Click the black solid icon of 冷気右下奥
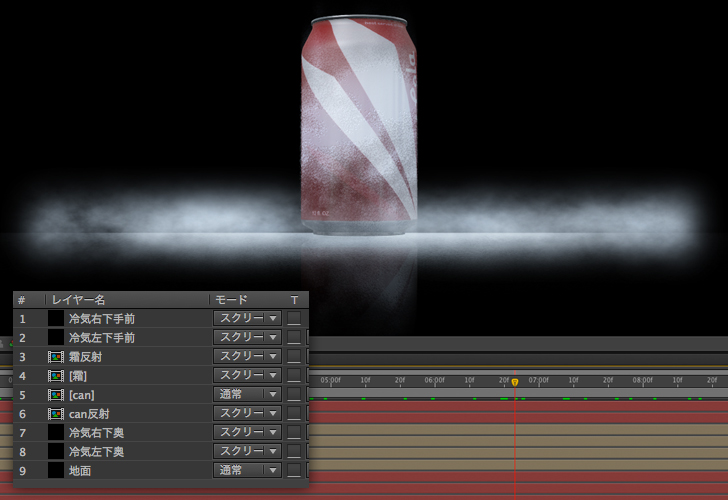Image resolution: width=728 pixels, height=500 pixels. pos(56,432)
